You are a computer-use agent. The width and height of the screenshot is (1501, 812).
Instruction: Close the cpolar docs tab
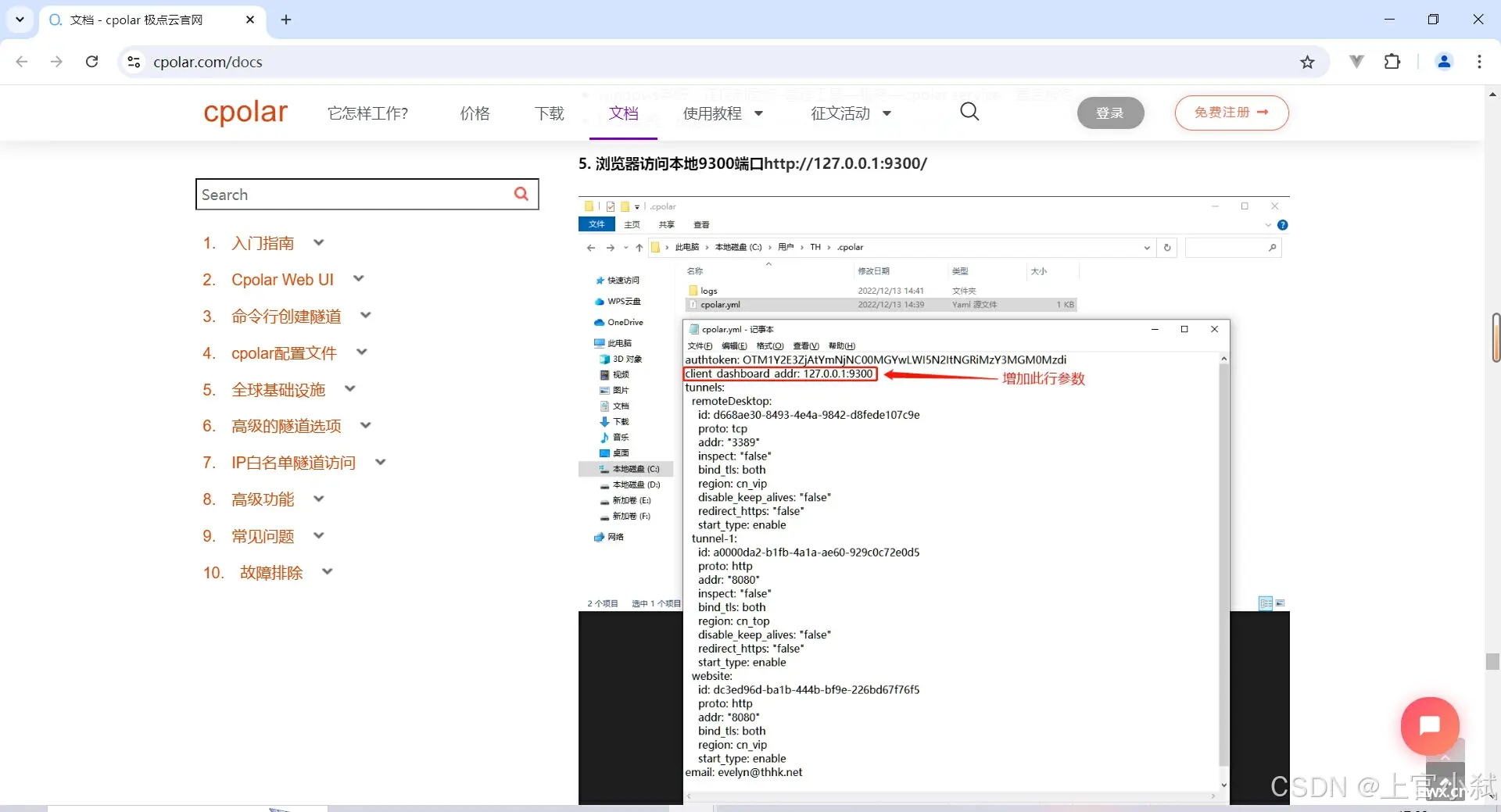[250, 20]
